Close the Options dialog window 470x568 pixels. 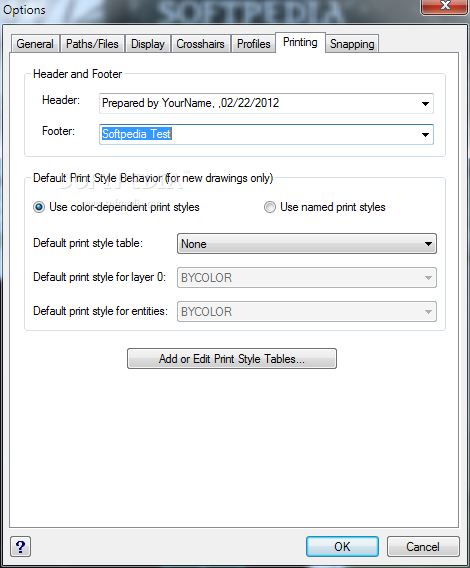444,7
